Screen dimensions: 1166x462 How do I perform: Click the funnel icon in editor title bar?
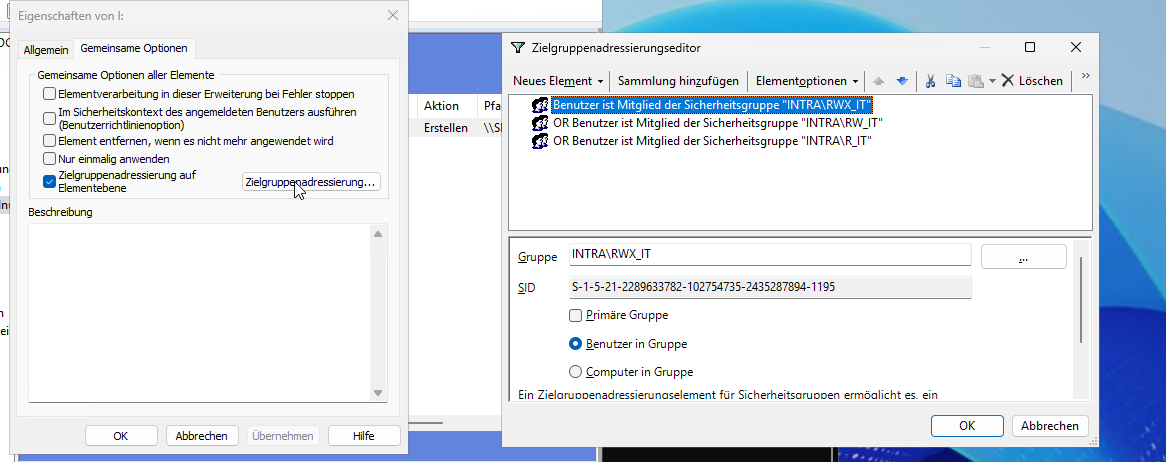tap(517, 47)
